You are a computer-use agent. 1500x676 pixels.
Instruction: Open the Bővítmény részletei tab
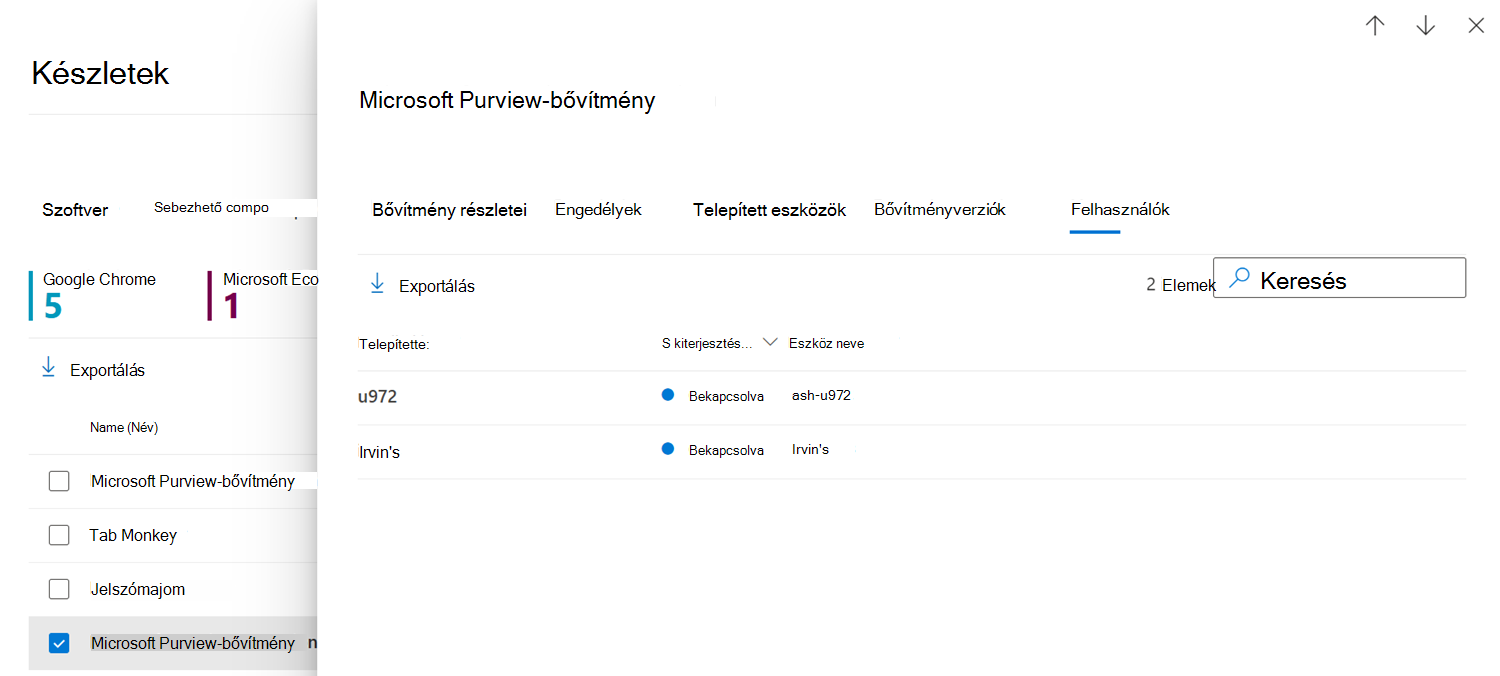(x=449, y=210)
